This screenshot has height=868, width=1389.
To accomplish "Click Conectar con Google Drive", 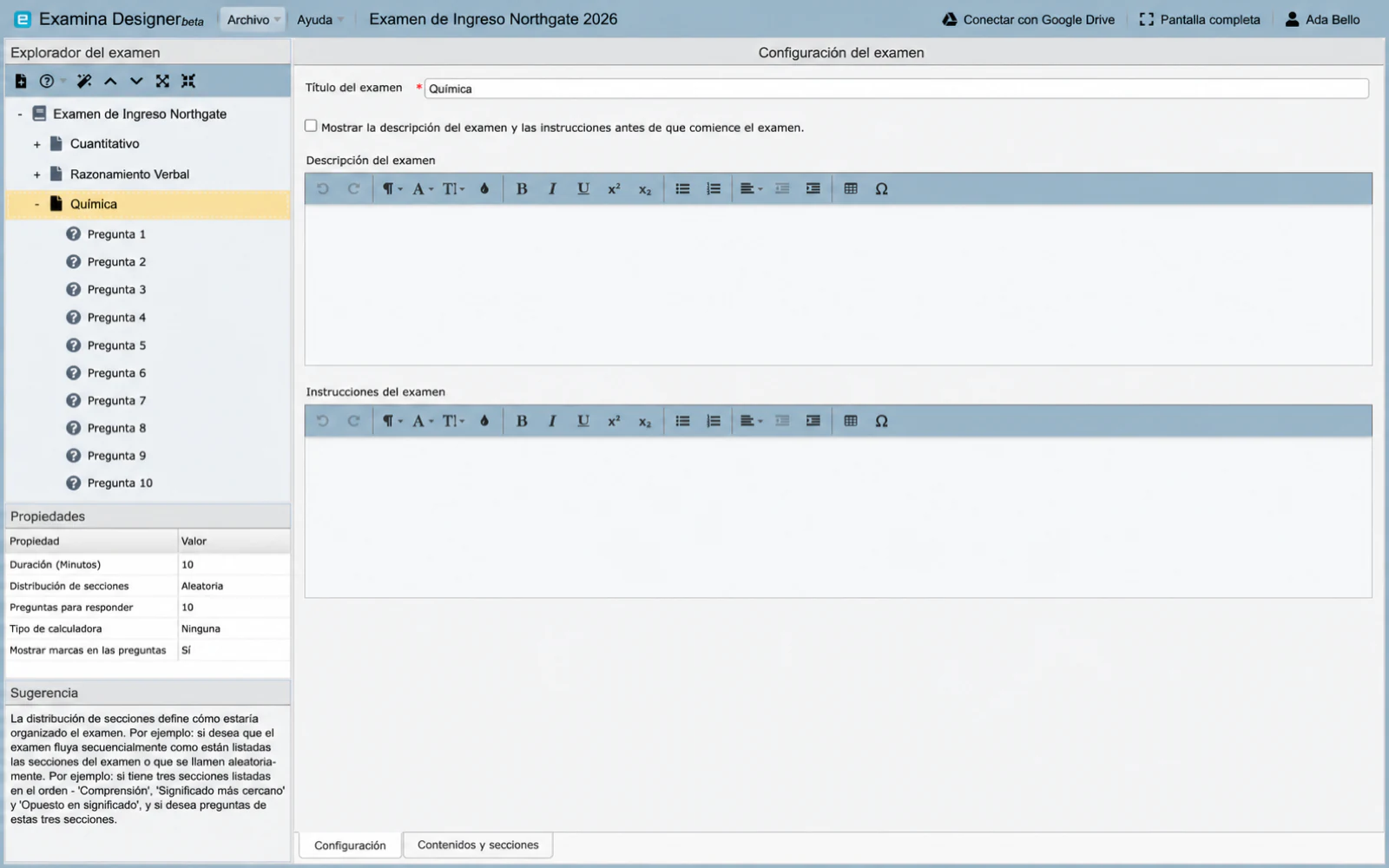I will click(x=1029, y=19).
